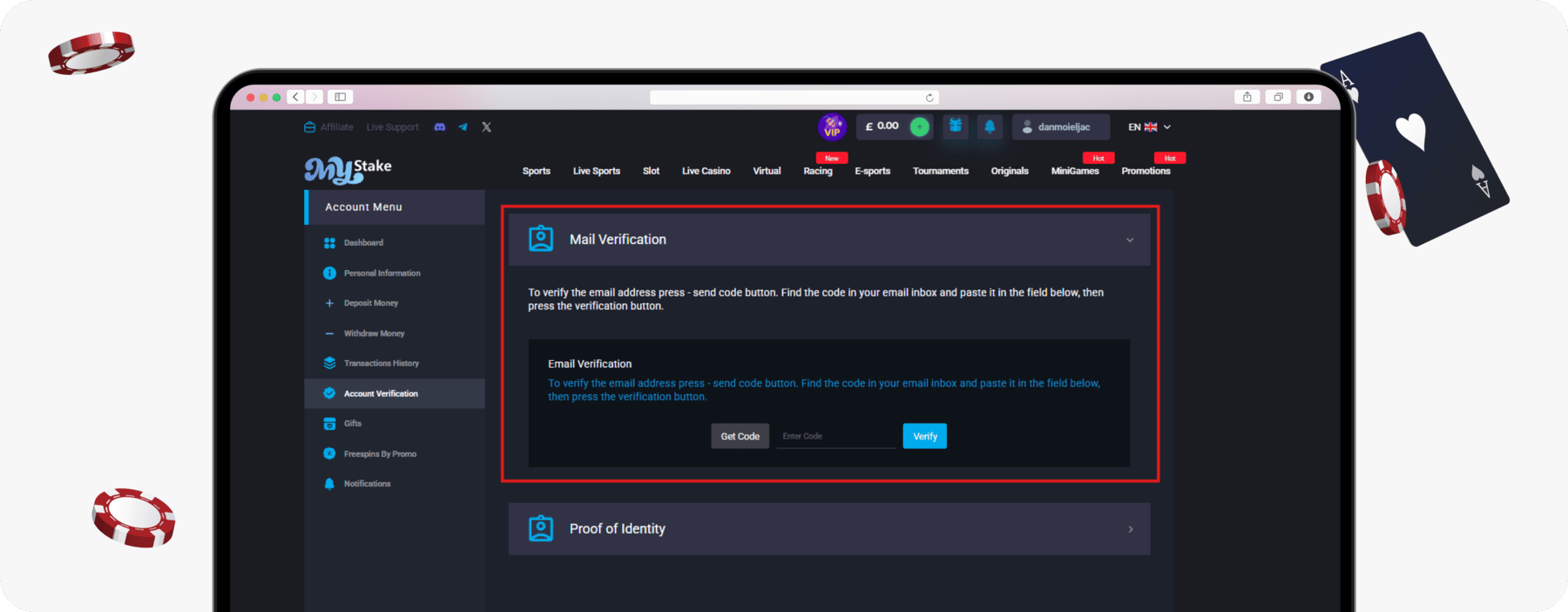Viewport: 1568px width, 612px height.
Task: Open the Live Casino menu
Action: 706,171
